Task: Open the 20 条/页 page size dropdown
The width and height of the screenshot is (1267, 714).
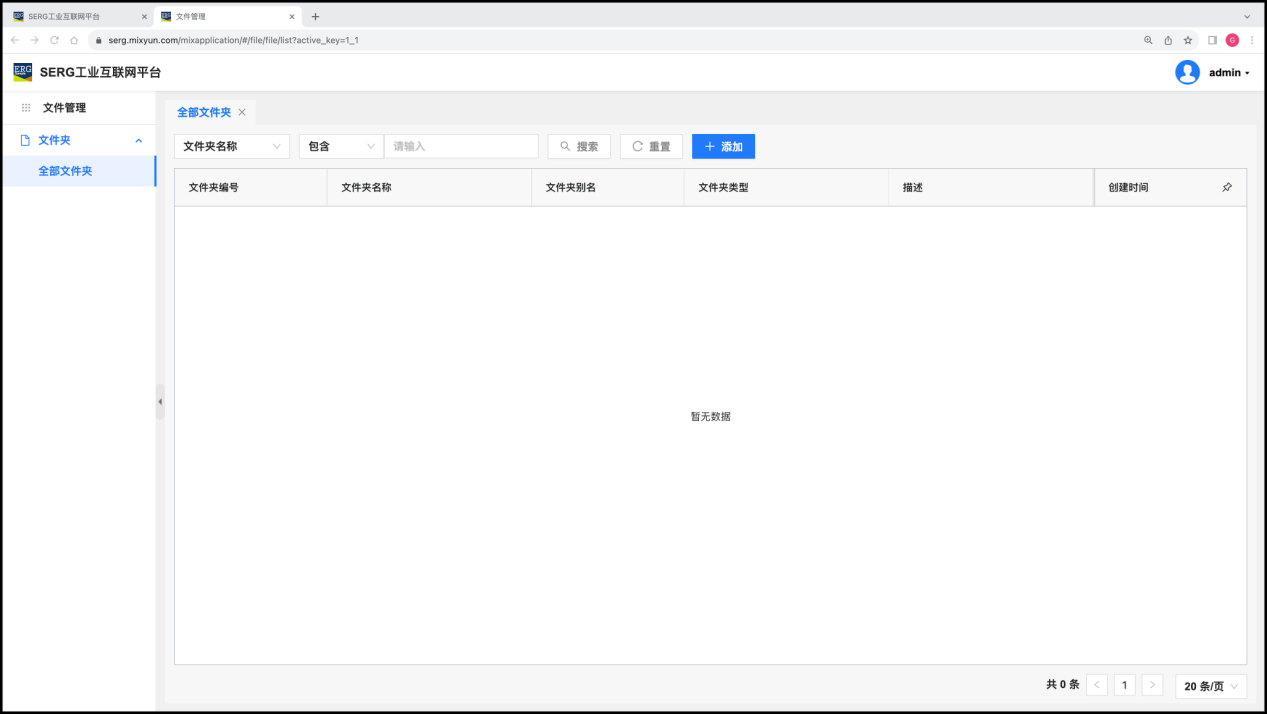Action: click(1211, 686)
